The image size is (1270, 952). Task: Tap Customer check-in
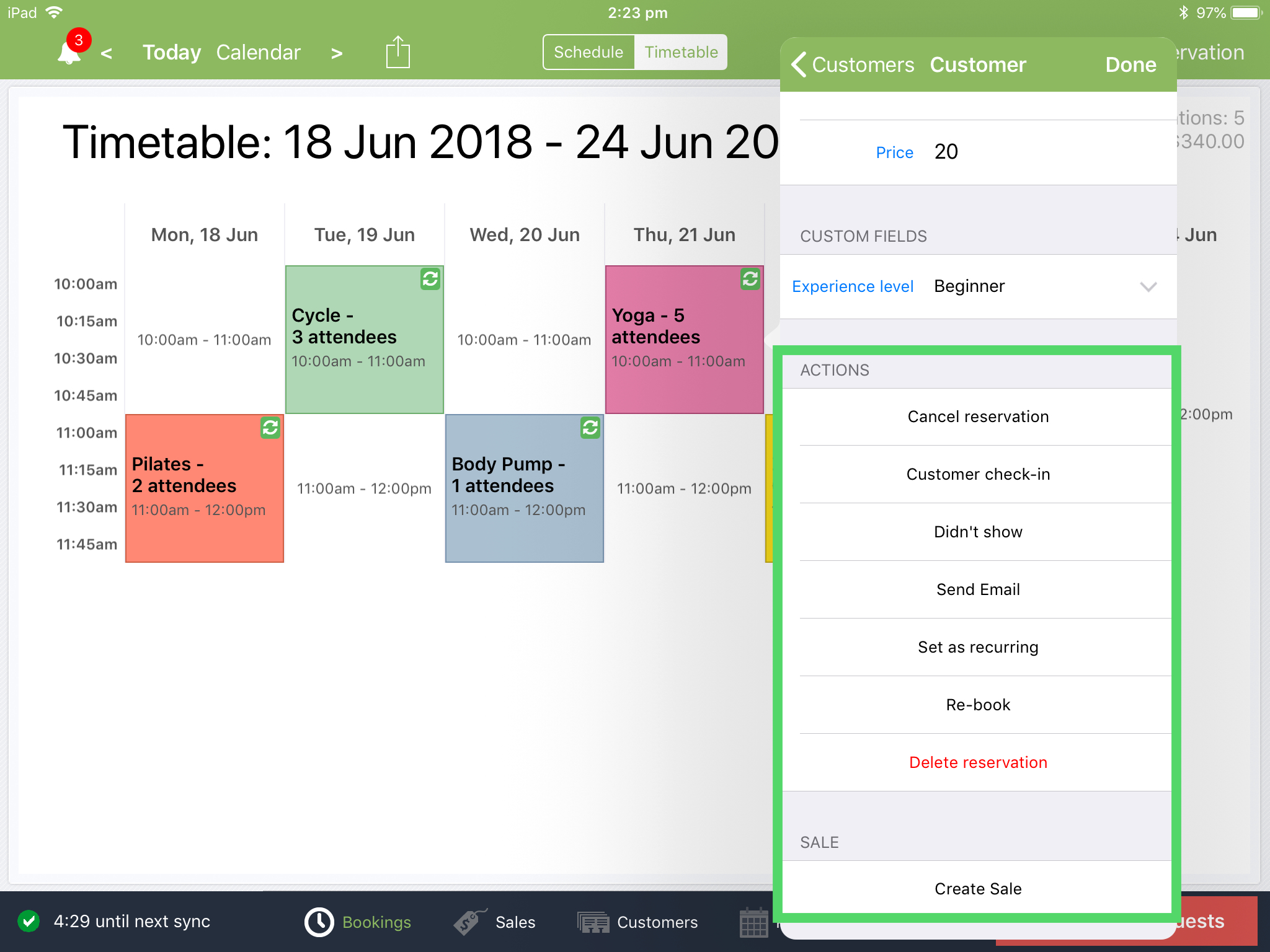pos(979,474)
